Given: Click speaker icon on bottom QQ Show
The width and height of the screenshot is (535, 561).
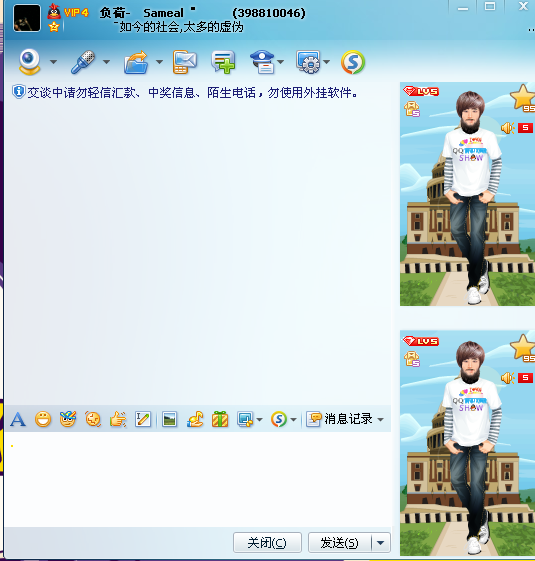Looking at the screenshot, I should point(507,378).
